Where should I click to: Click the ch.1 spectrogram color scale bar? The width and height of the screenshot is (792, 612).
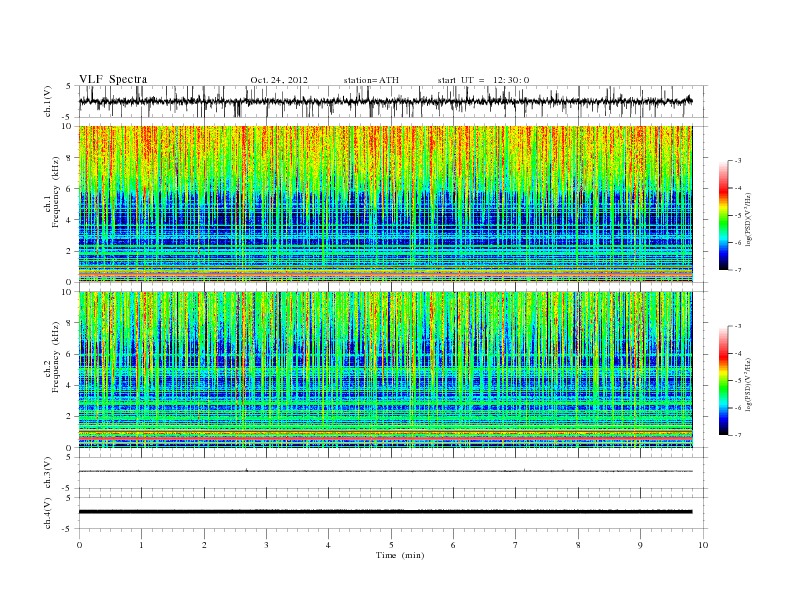coord(723,215)
